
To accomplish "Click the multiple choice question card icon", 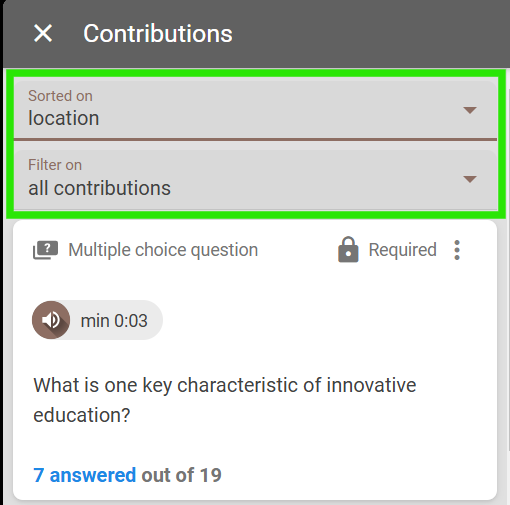I will click(x=45, y=250).
